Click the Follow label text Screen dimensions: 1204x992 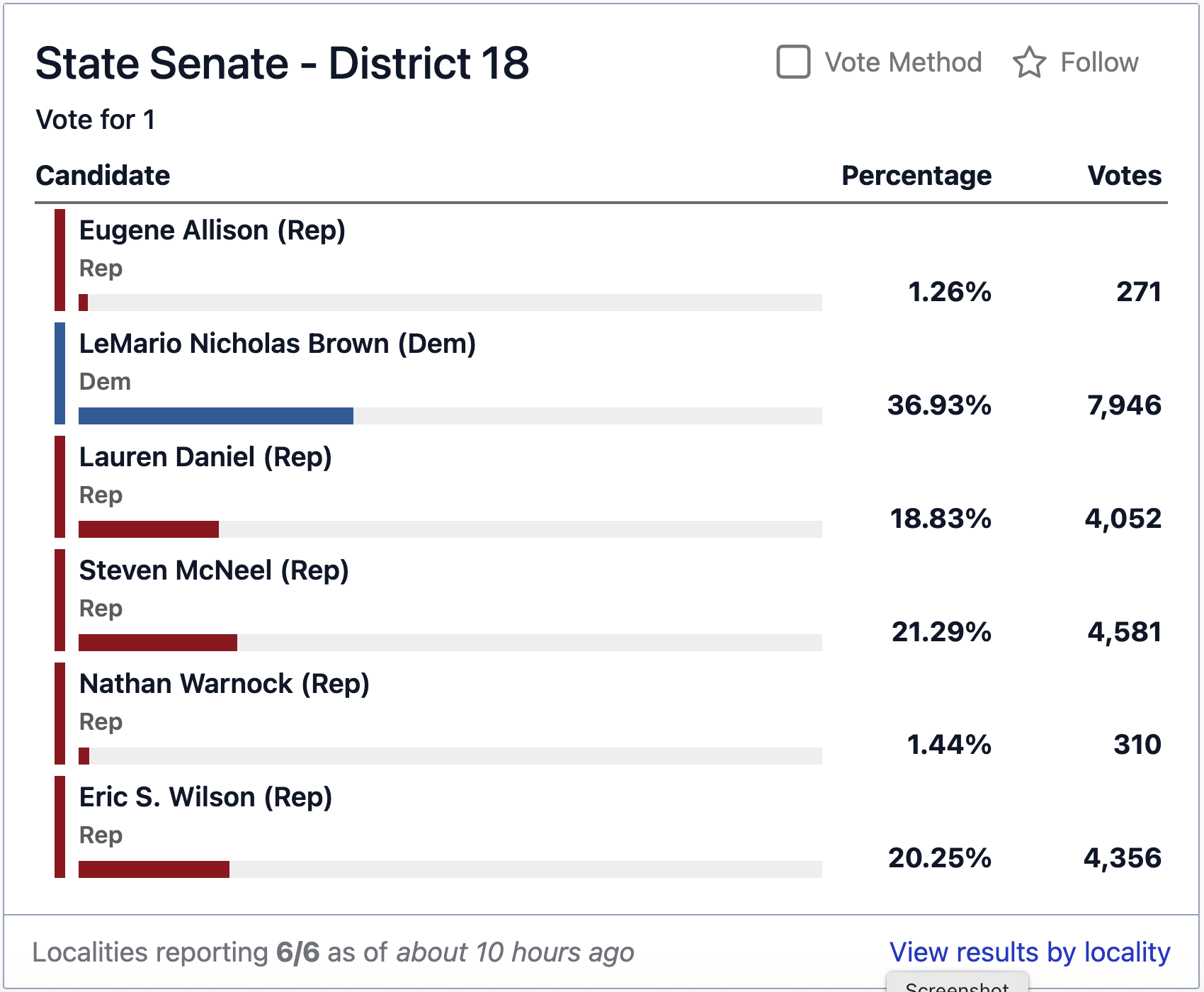[x=1099, y=62]
